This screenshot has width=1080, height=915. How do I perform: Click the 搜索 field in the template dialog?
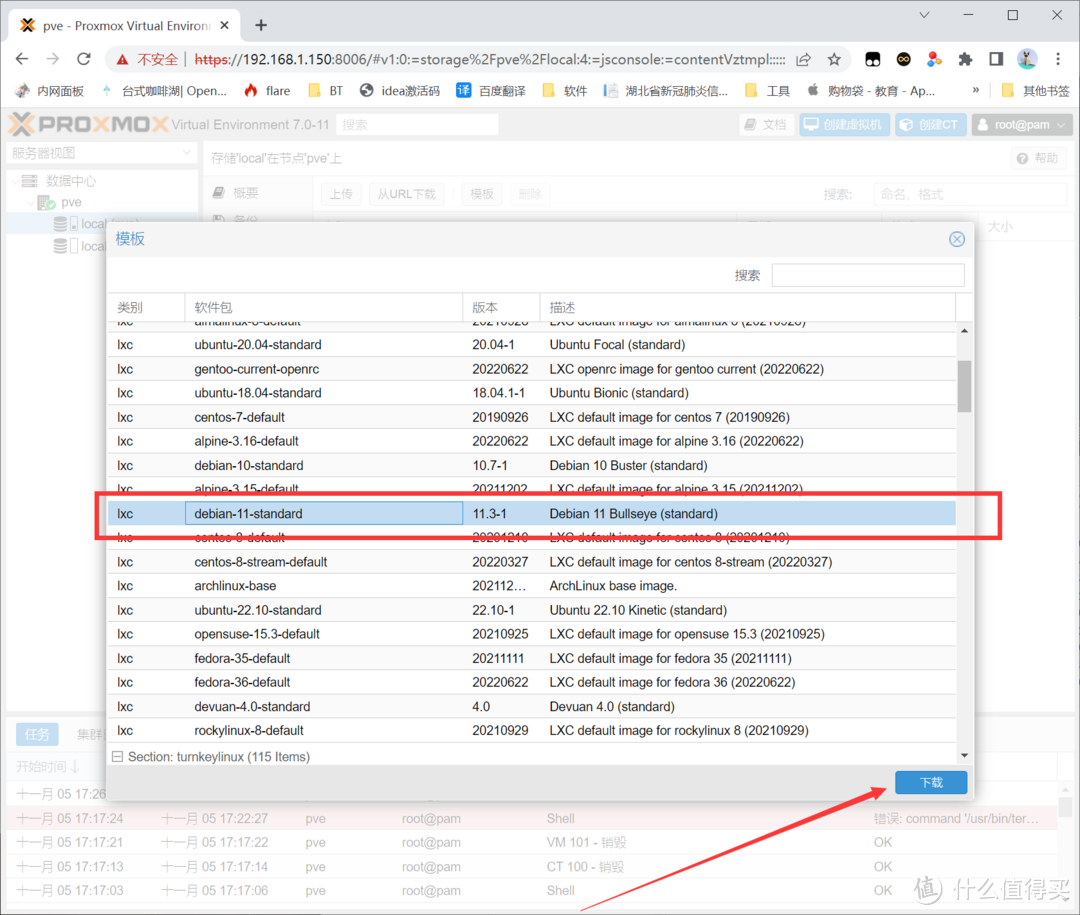pyautogui.click(x=868, y=274)
